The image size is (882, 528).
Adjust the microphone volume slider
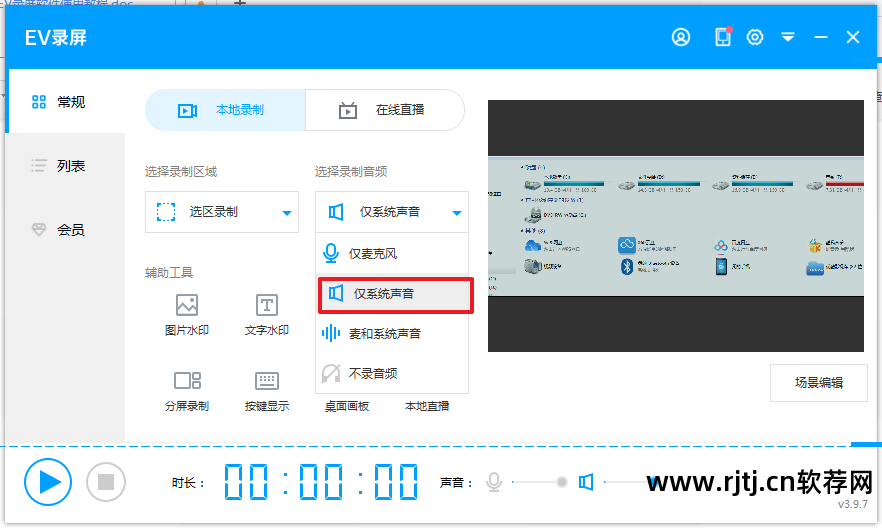click(x=540, y=482)
